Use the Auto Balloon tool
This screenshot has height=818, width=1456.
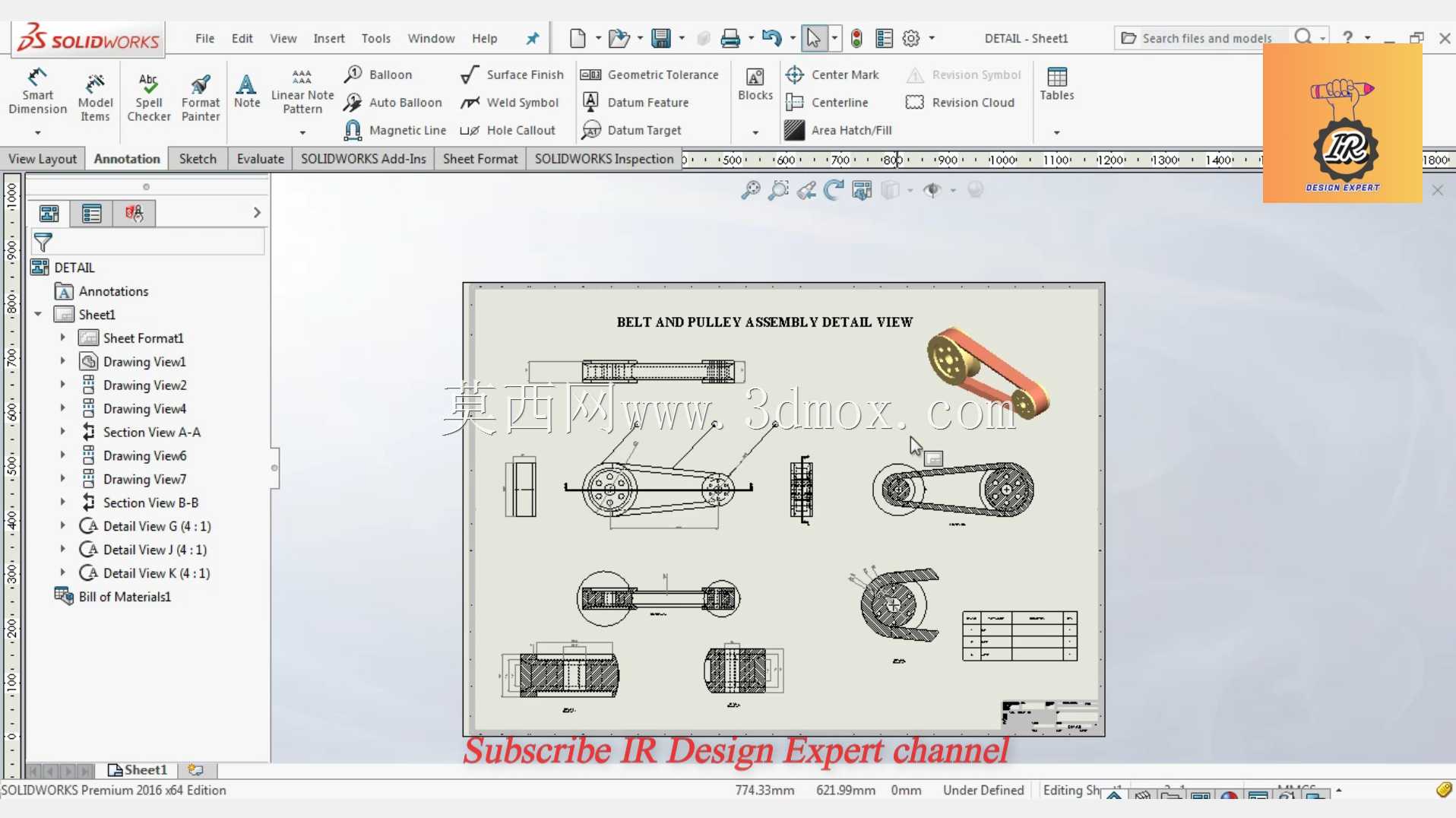tap(393, 102)
